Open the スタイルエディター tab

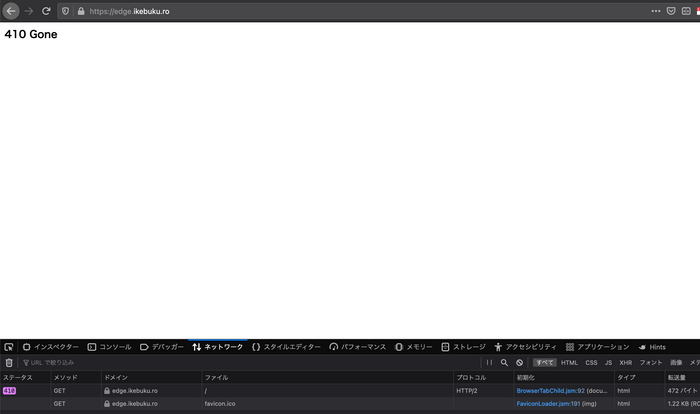coord(286,347)
